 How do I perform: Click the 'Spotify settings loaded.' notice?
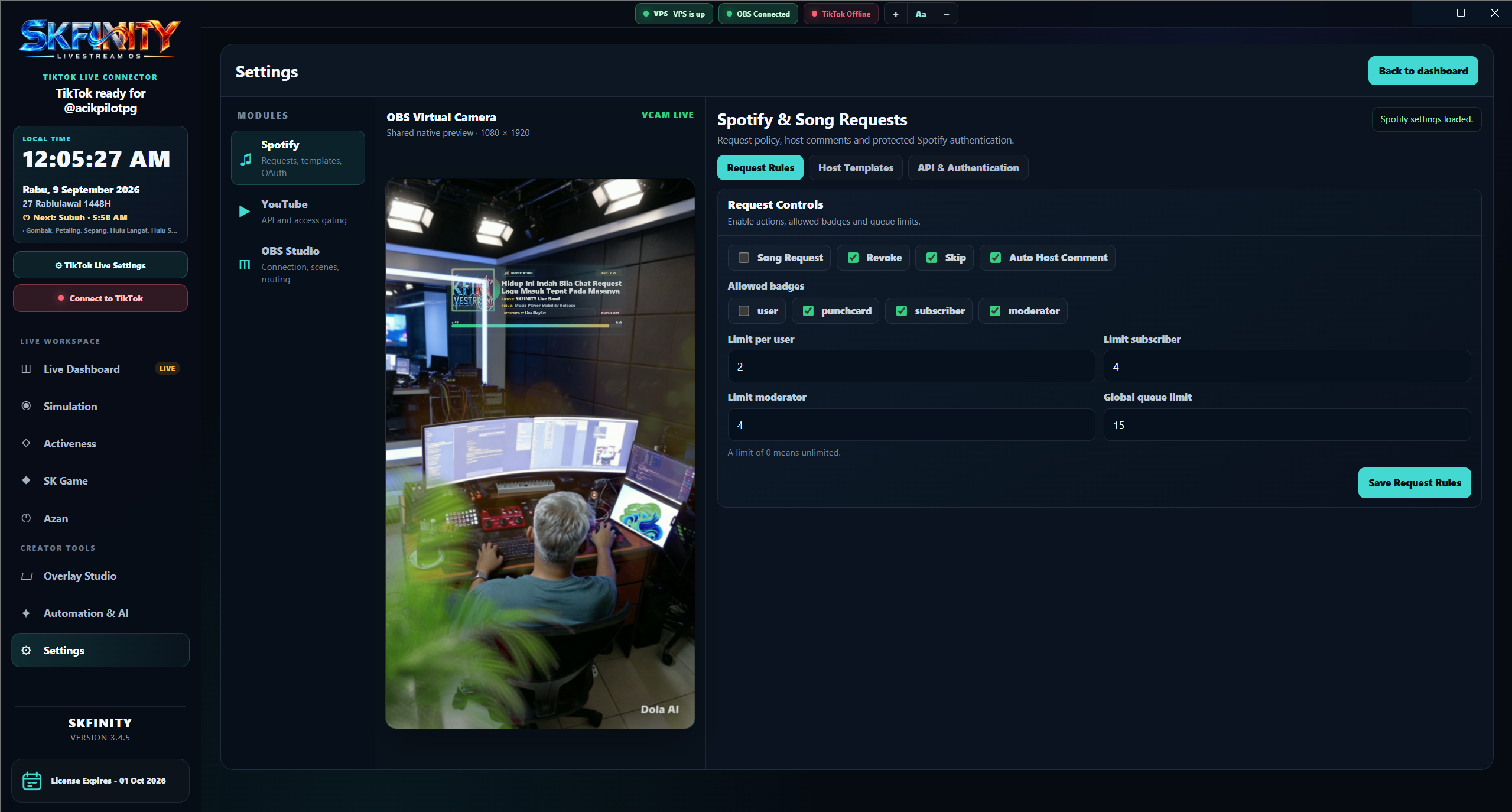pos(1426,119)
